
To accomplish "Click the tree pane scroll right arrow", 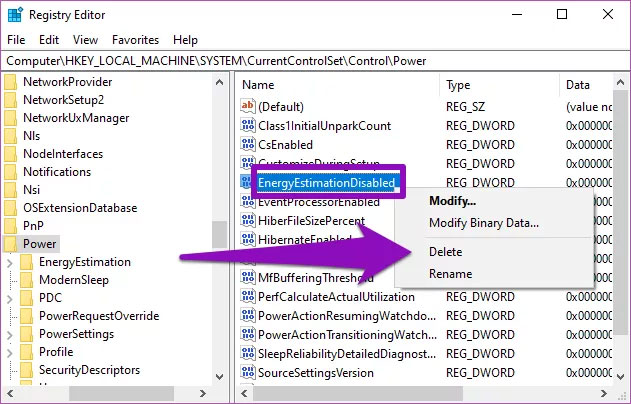I will tap(203, 393).
